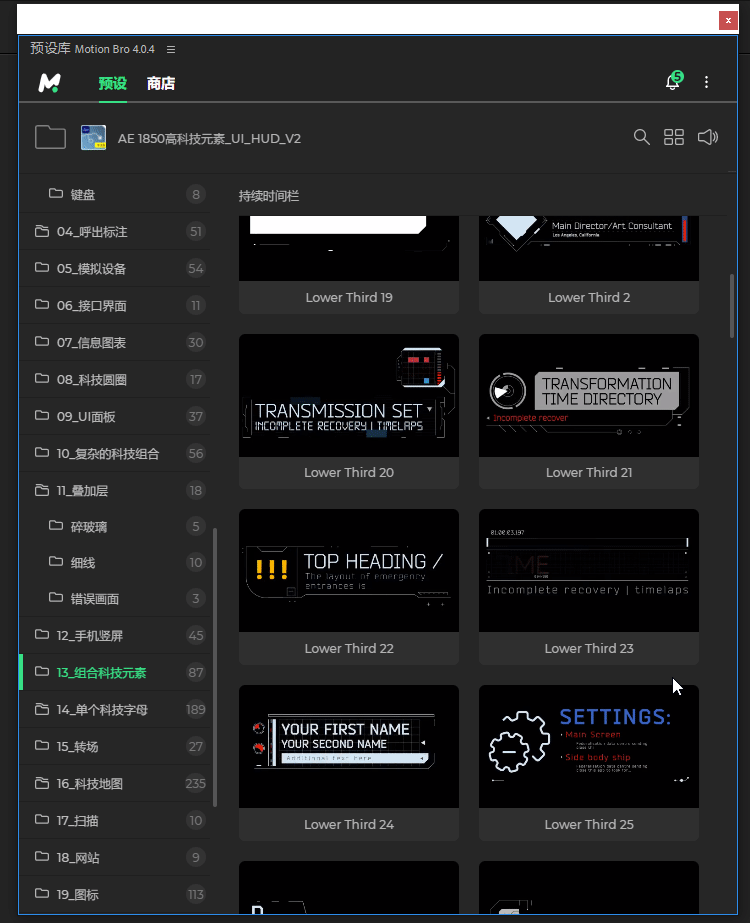Screen dimensions: 750x923
Task: Open the 19_图标 folder
Action: click(115, 894)
